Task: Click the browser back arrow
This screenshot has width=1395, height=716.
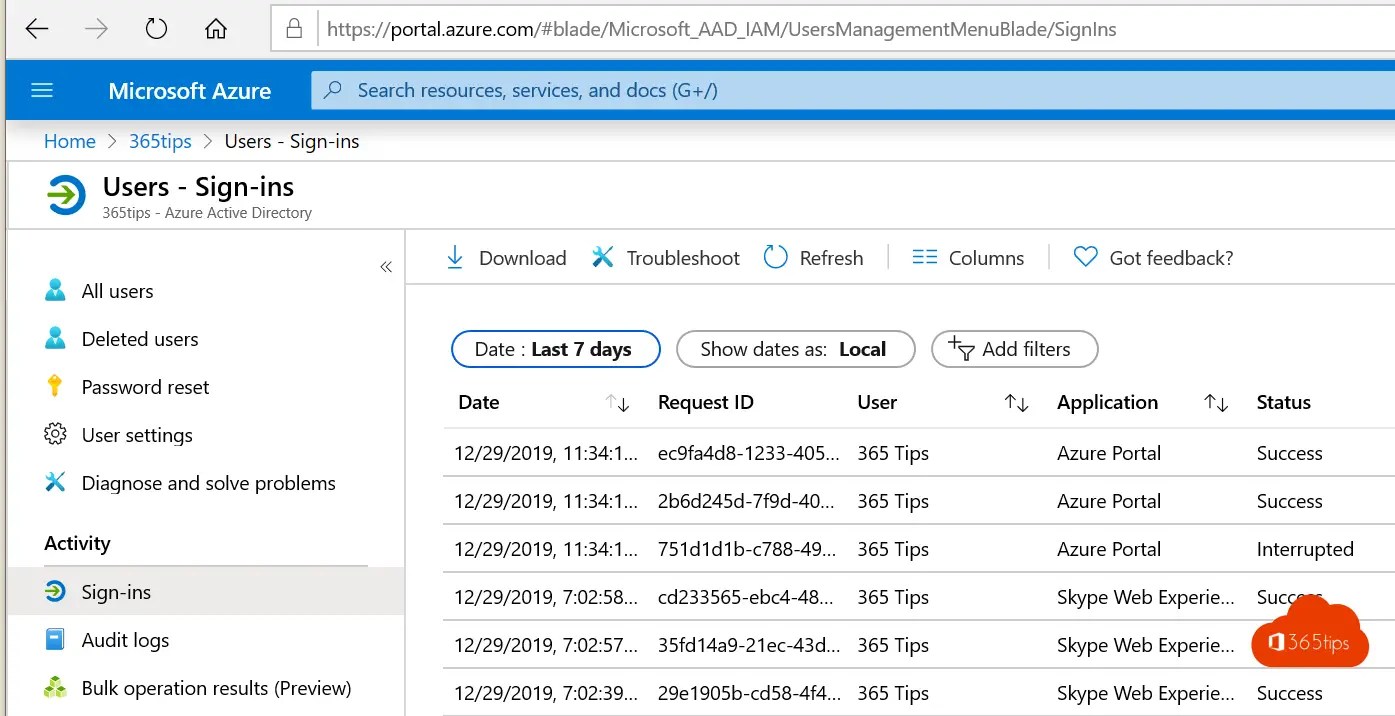Action: pyautogui.click(x=37, y=29)
